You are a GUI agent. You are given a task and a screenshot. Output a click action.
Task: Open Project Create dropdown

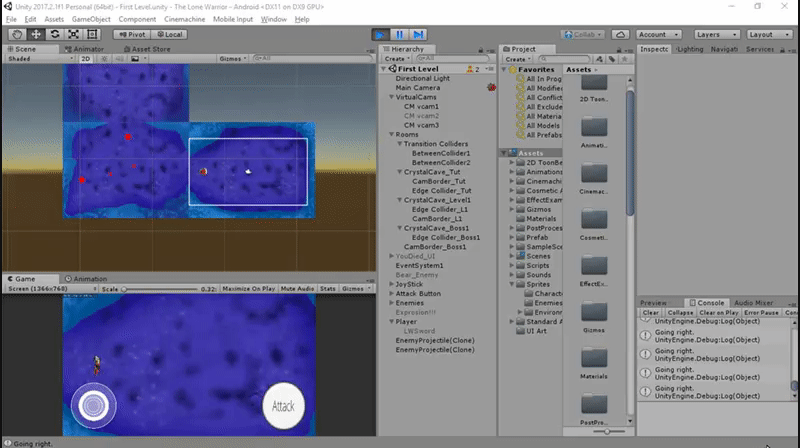(518, 59)
